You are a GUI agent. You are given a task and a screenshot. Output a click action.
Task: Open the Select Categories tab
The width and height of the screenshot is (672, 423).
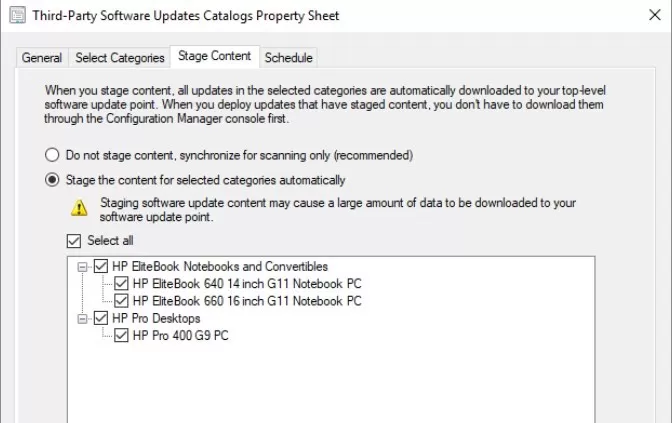[120, 57]
